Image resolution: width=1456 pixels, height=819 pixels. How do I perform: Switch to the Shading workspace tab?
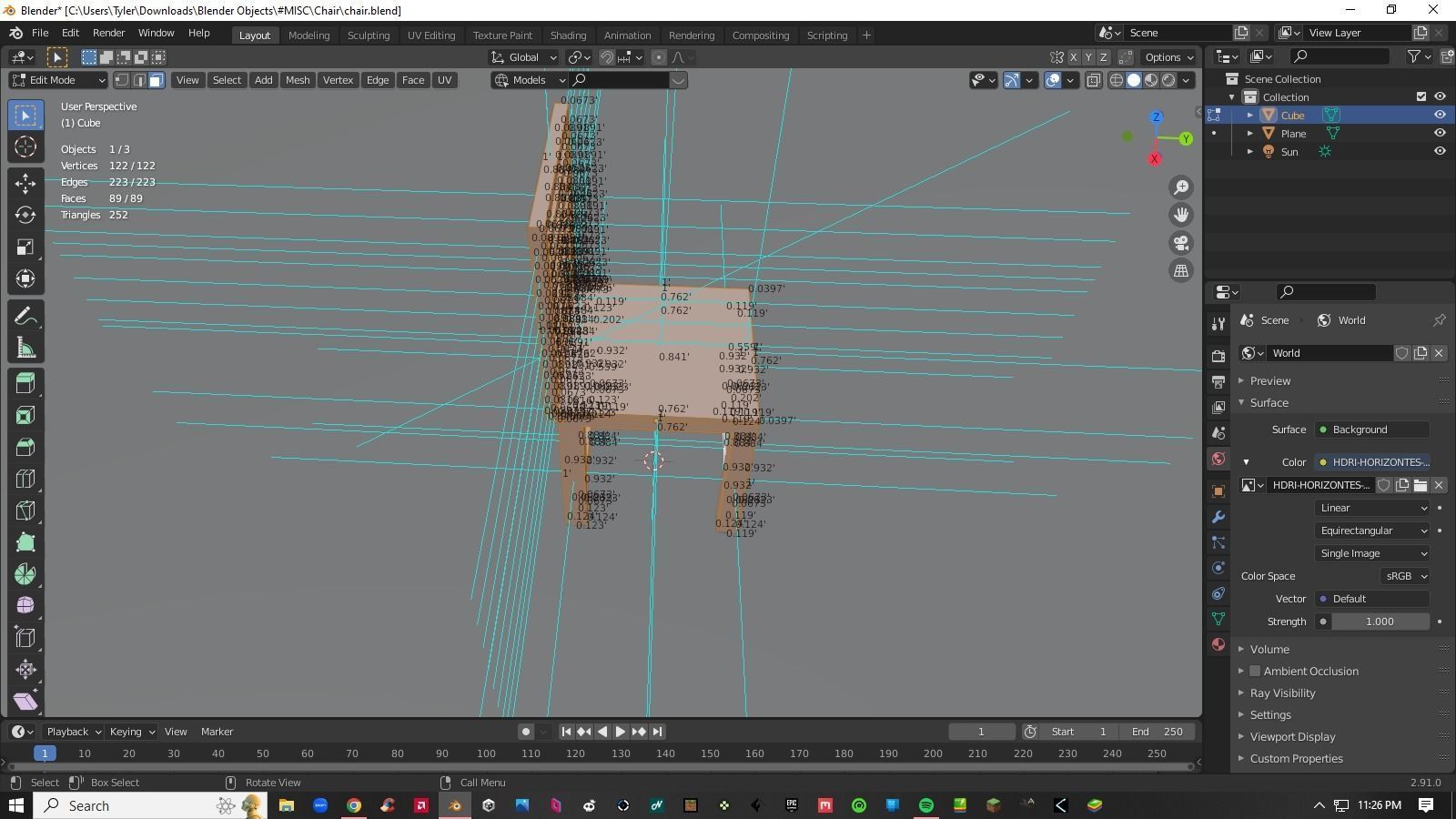coord(568,35)
